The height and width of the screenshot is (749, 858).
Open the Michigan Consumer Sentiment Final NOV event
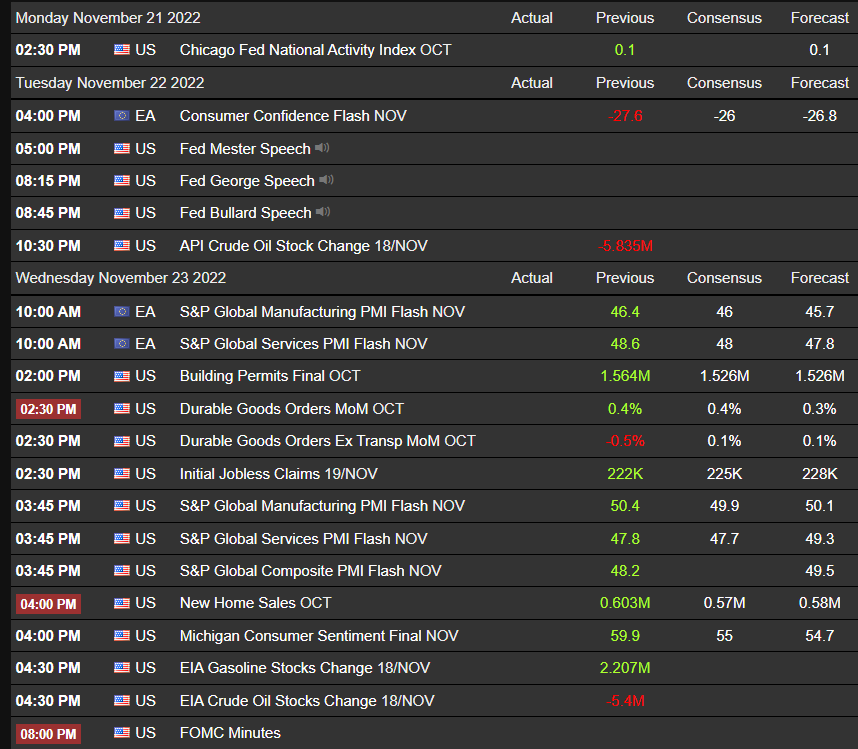click(x=319, y=636)
